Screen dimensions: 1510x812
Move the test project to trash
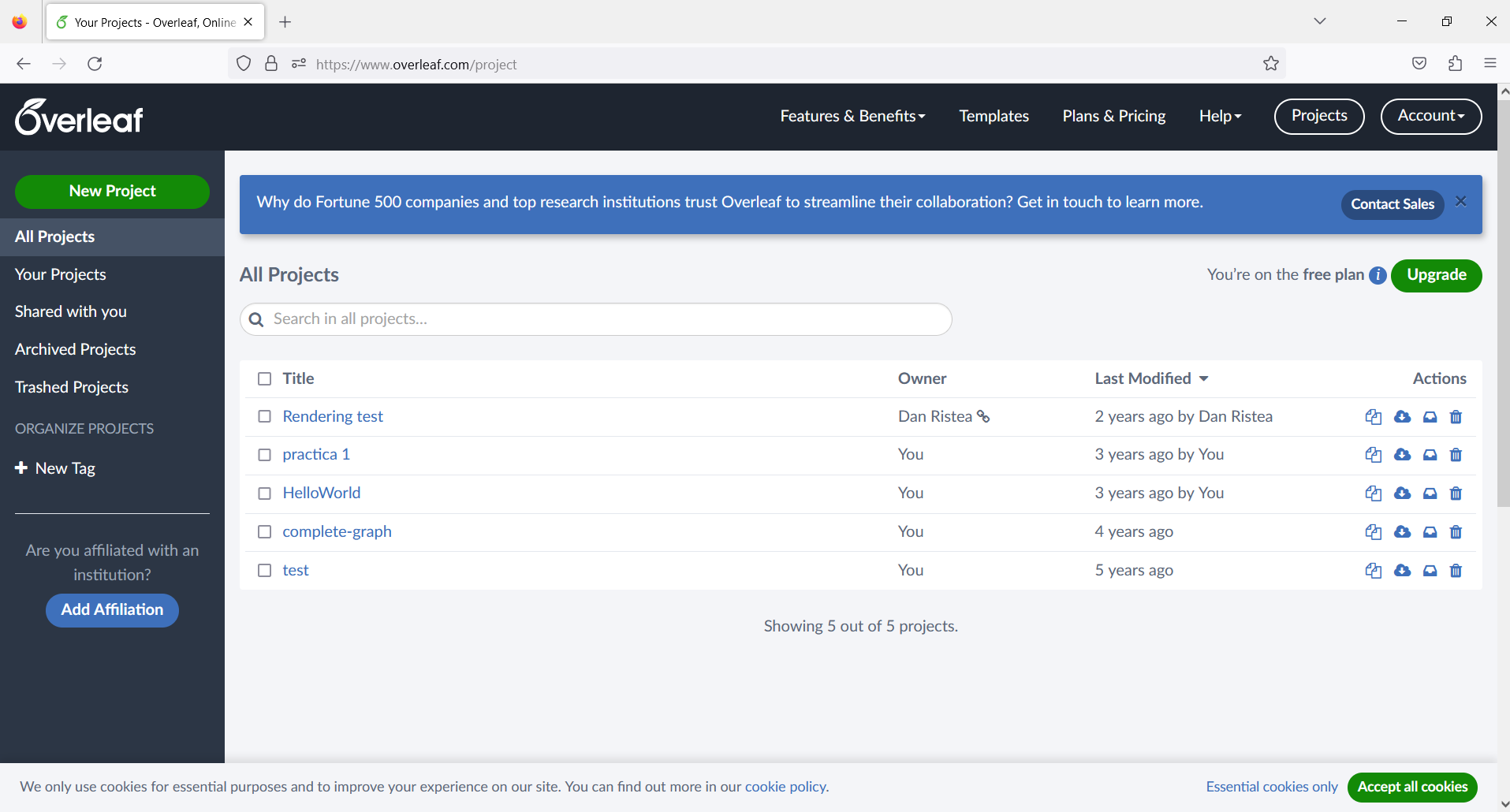pos(1456,570)
